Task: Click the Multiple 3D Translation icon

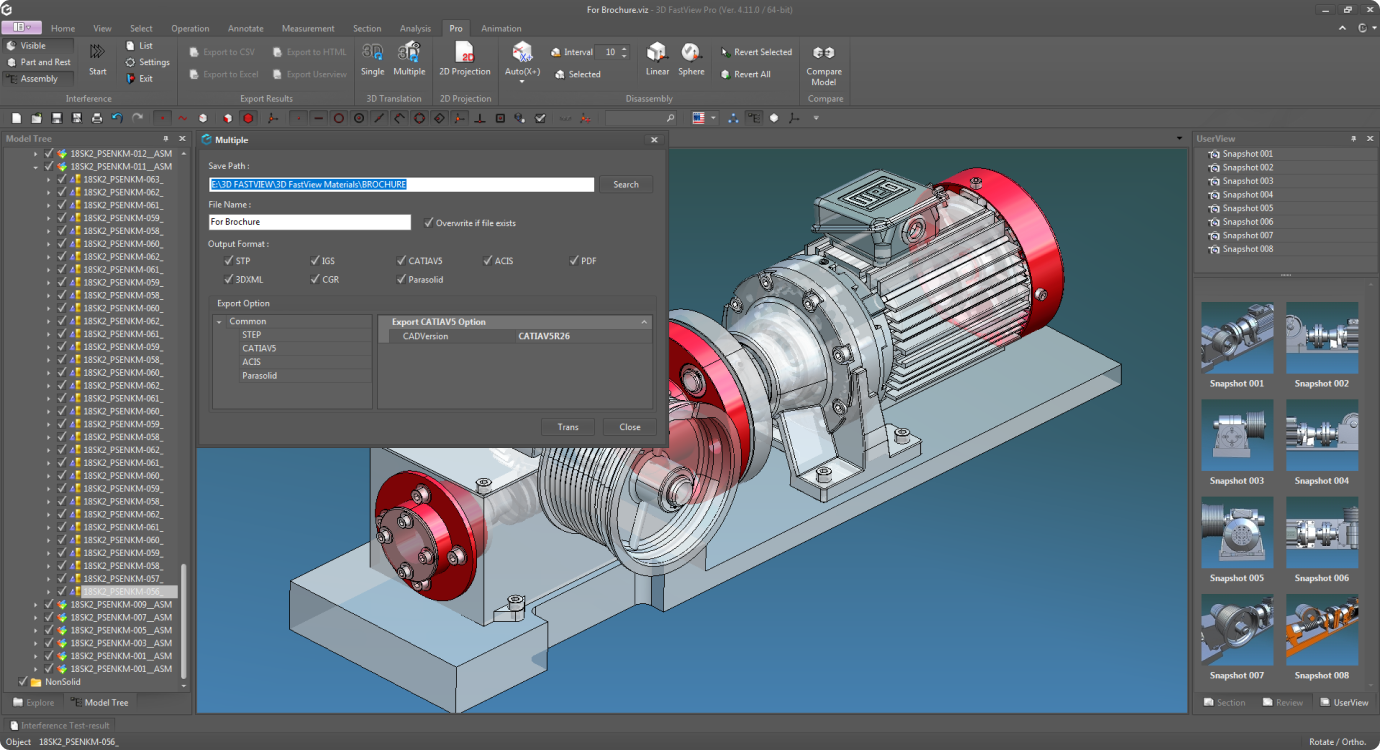Action: [x=409, y=53]
